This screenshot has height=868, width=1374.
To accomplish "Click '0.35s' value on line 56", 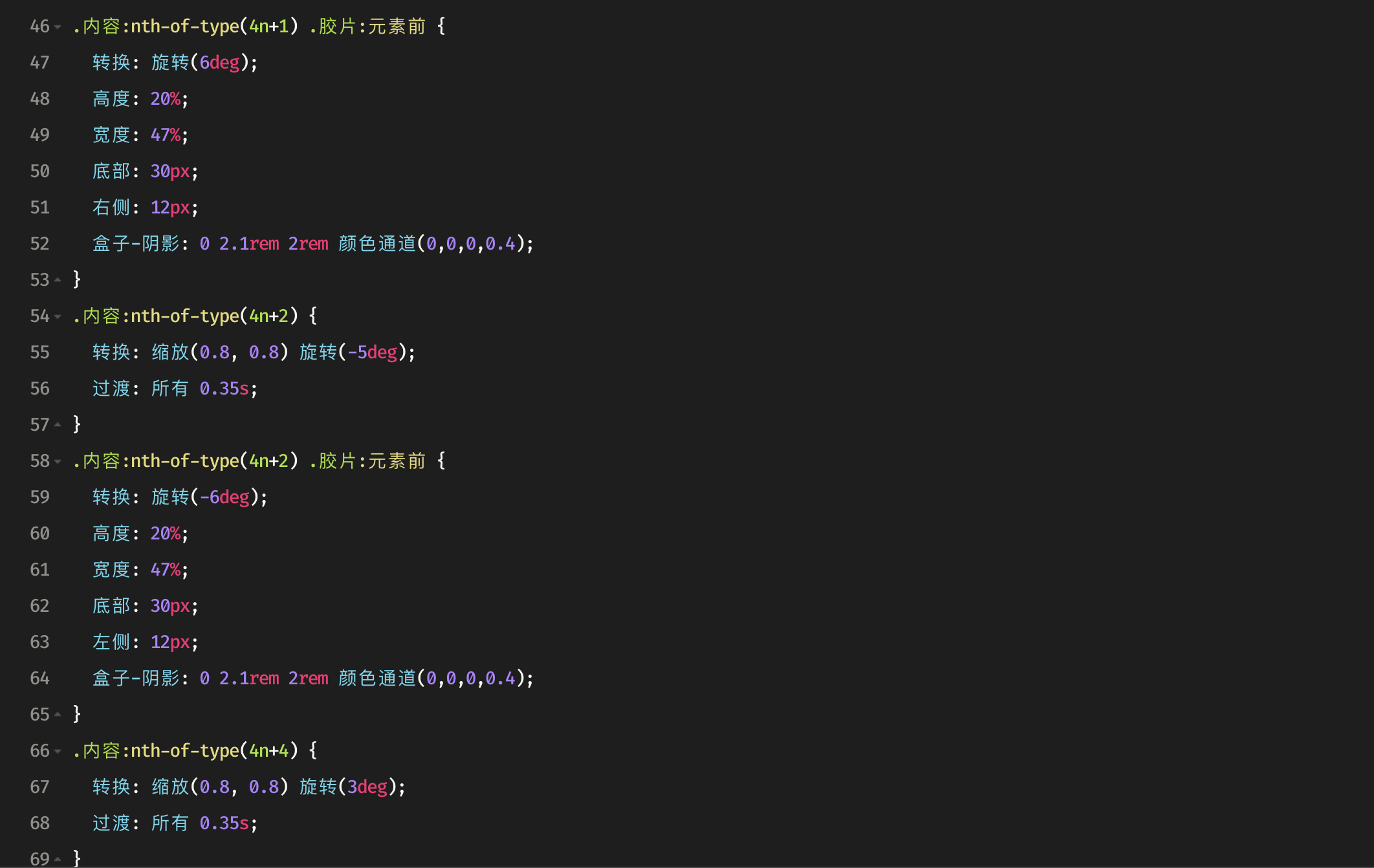I will (x=224, y=389).
